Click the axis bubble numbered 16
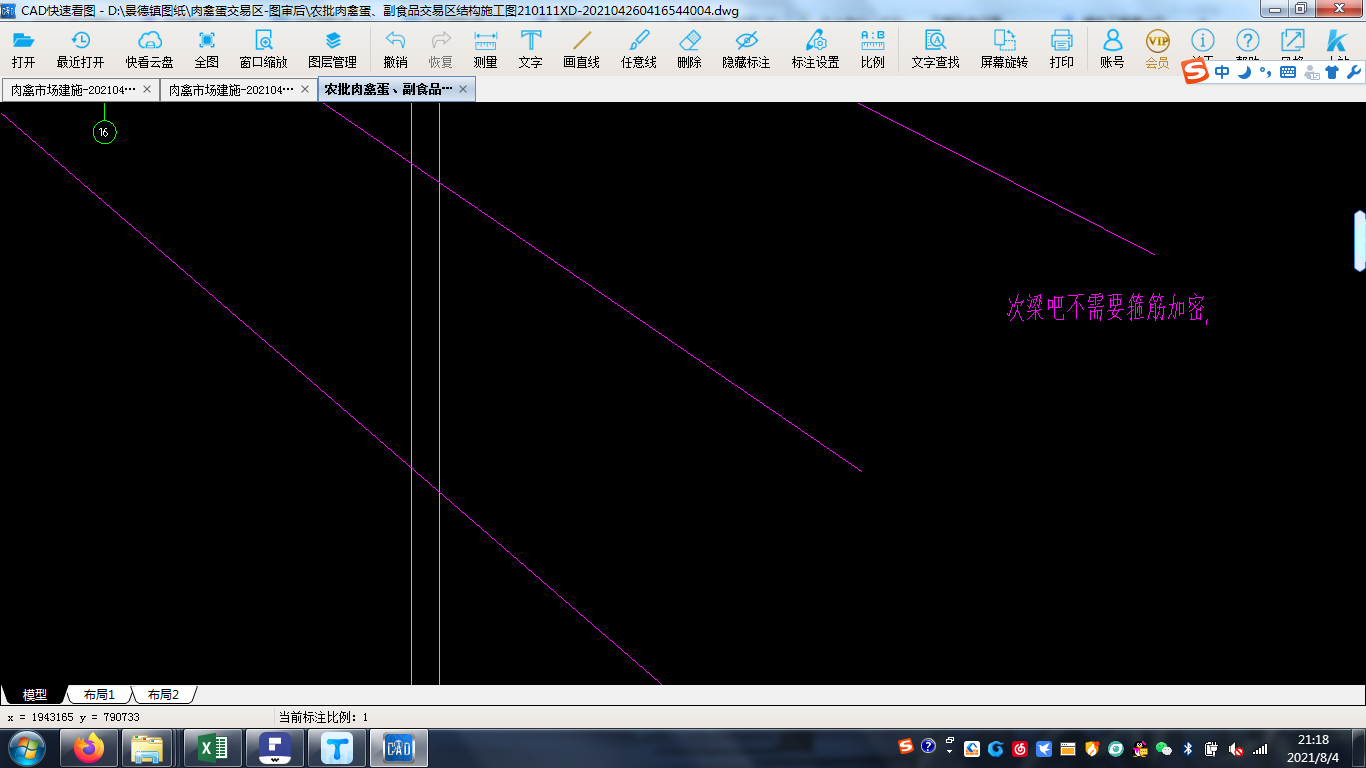The image size is (1366, 768). [x=104, y=132]
